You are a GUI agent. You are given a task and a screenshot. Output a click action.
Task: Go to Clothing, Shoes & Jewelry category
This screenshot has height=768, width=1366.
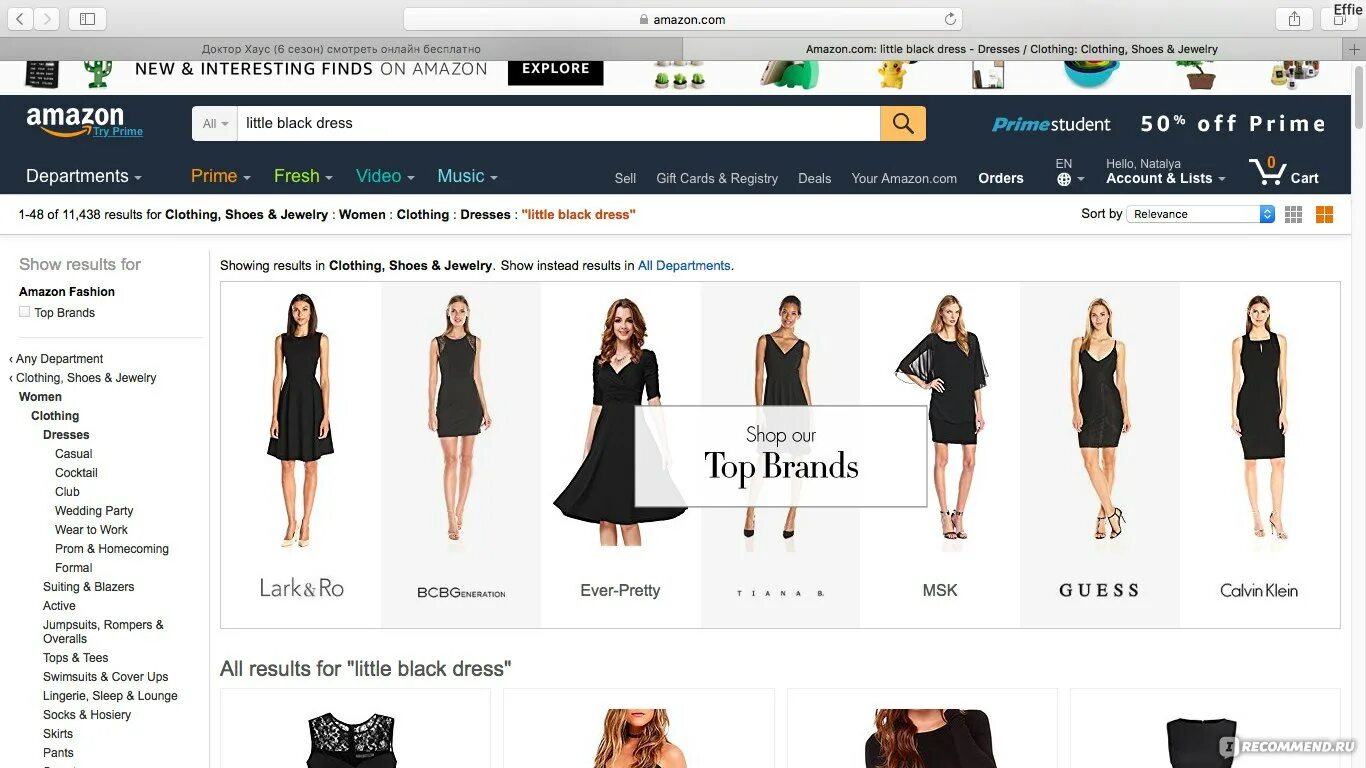tap(86, 378)
